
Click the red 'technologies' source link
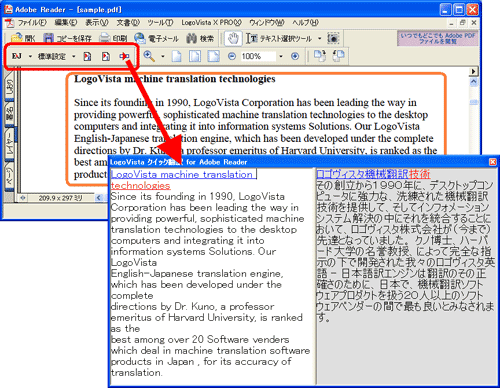click(x=141, y=185)
